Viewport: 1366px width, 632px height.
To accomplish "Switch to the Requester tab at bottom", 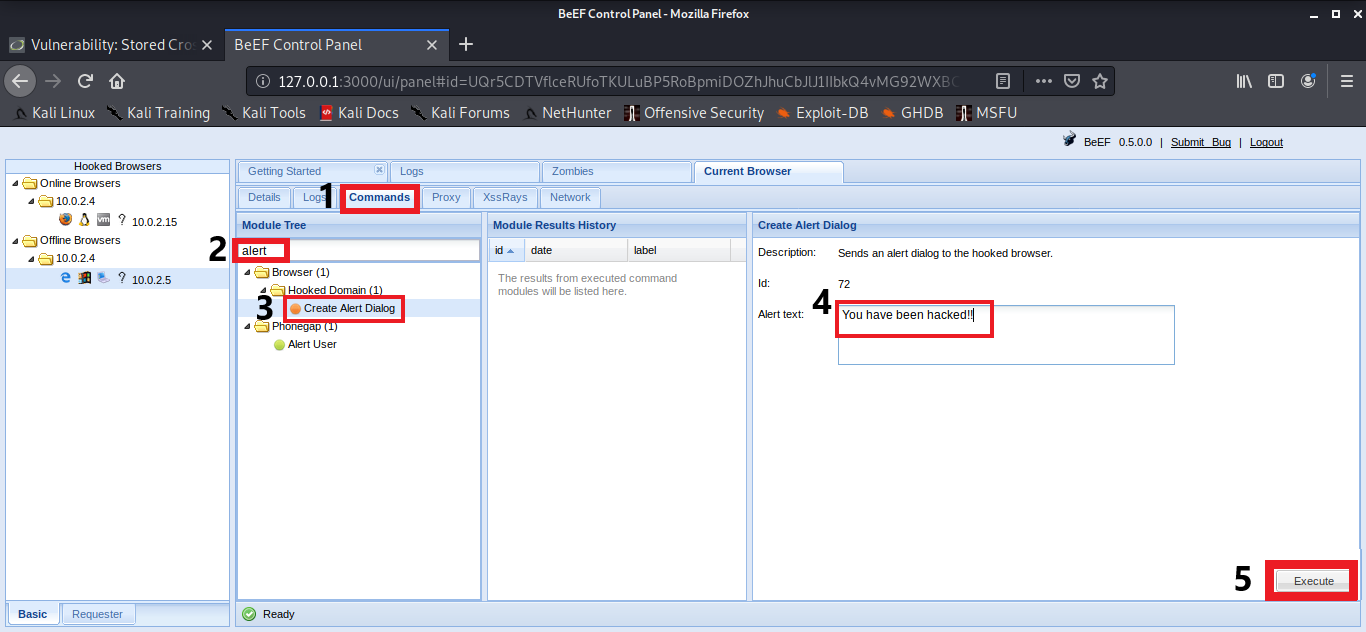I will [97, 613].
